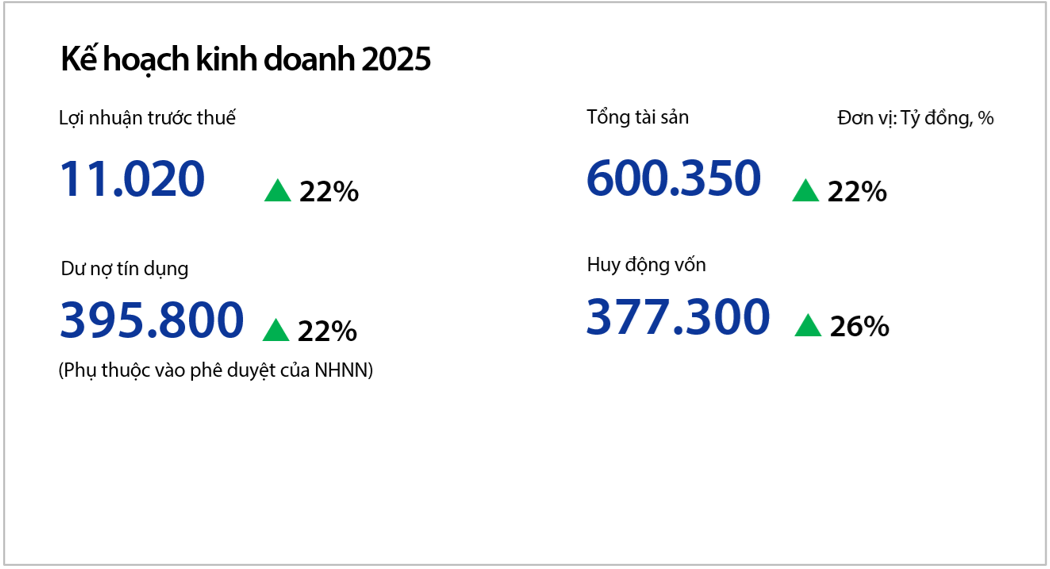Click the 26% growth percentage
Viewport: 1050px width, 569px height.
tap(859, 327)
